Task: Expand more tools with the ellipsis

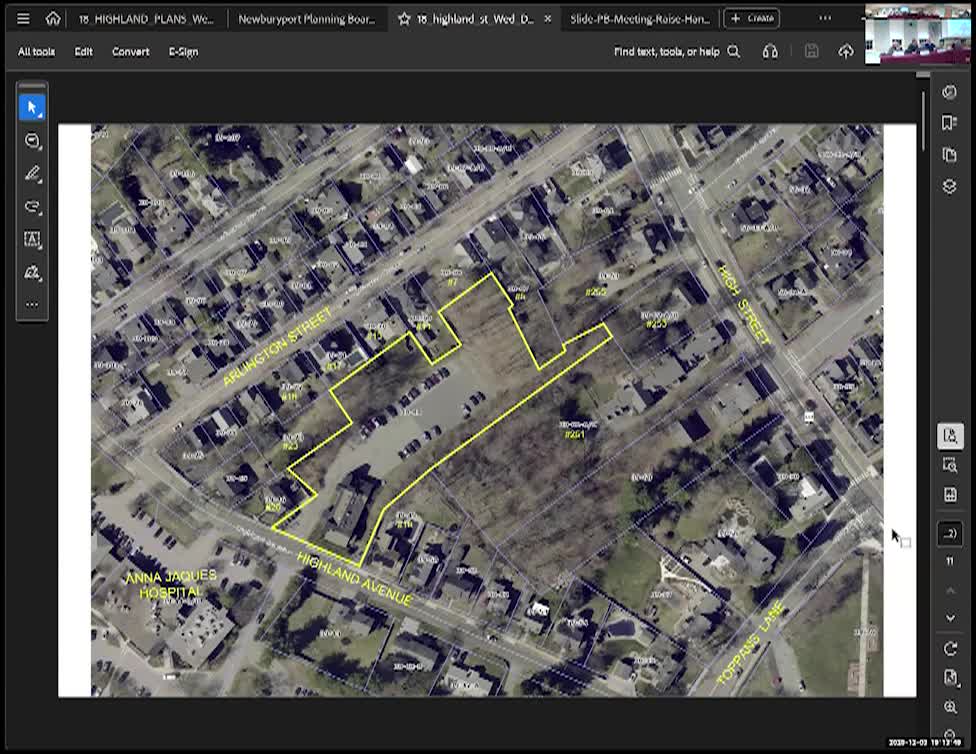Action: click(x=33, y=304)
